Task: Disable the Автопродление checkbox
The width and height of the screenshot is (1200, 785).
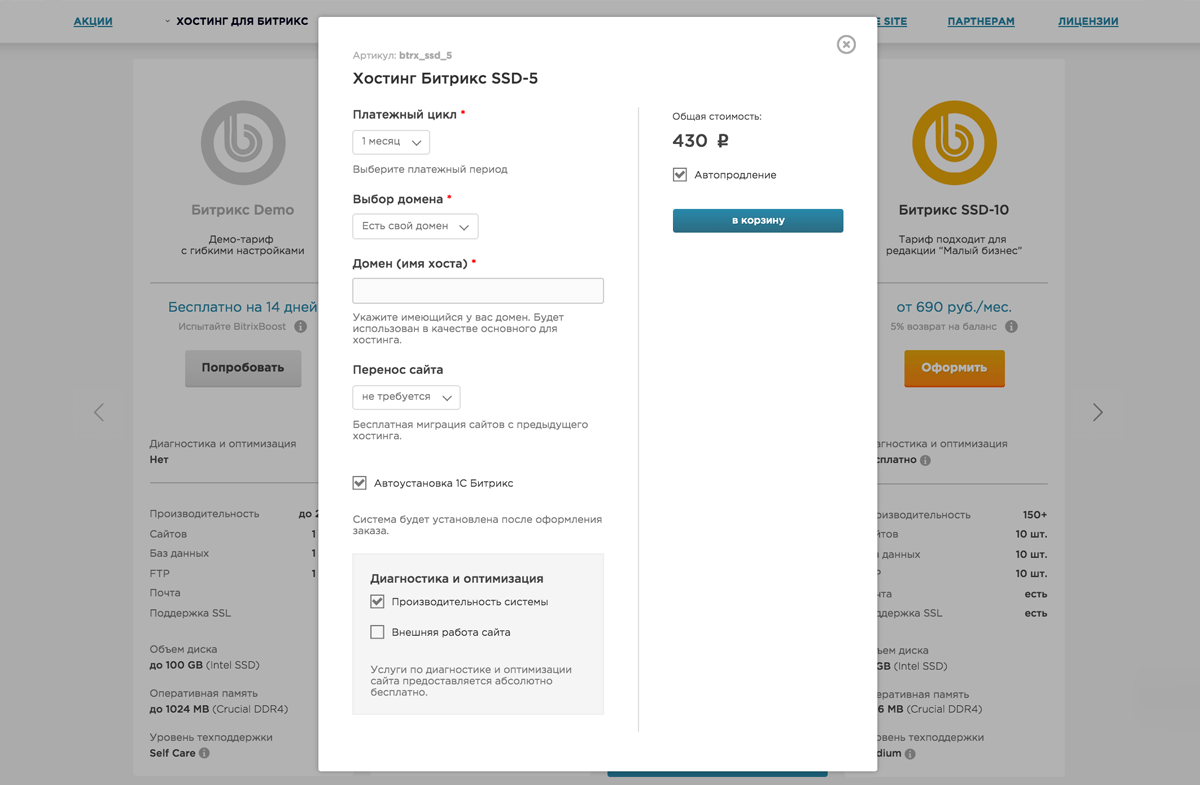Action: [679, 174]
